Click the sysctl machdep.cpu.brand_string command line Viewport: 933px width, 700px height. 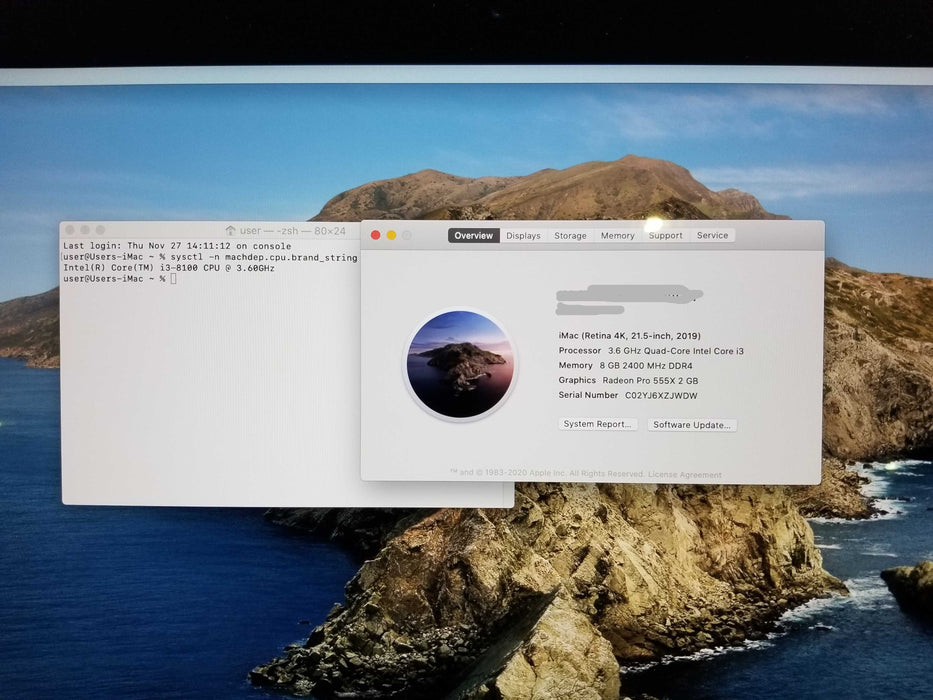point(210,257)
